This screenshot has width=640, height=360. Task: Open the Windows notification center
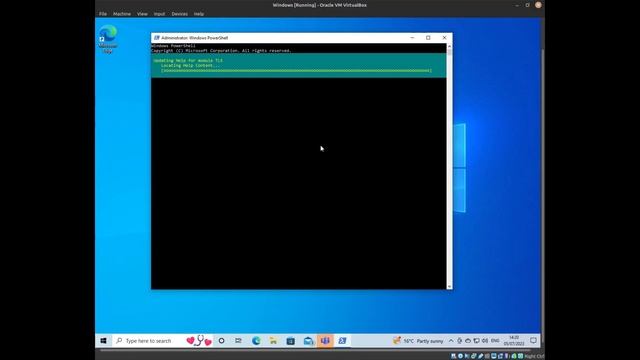[x=533, y=340]
